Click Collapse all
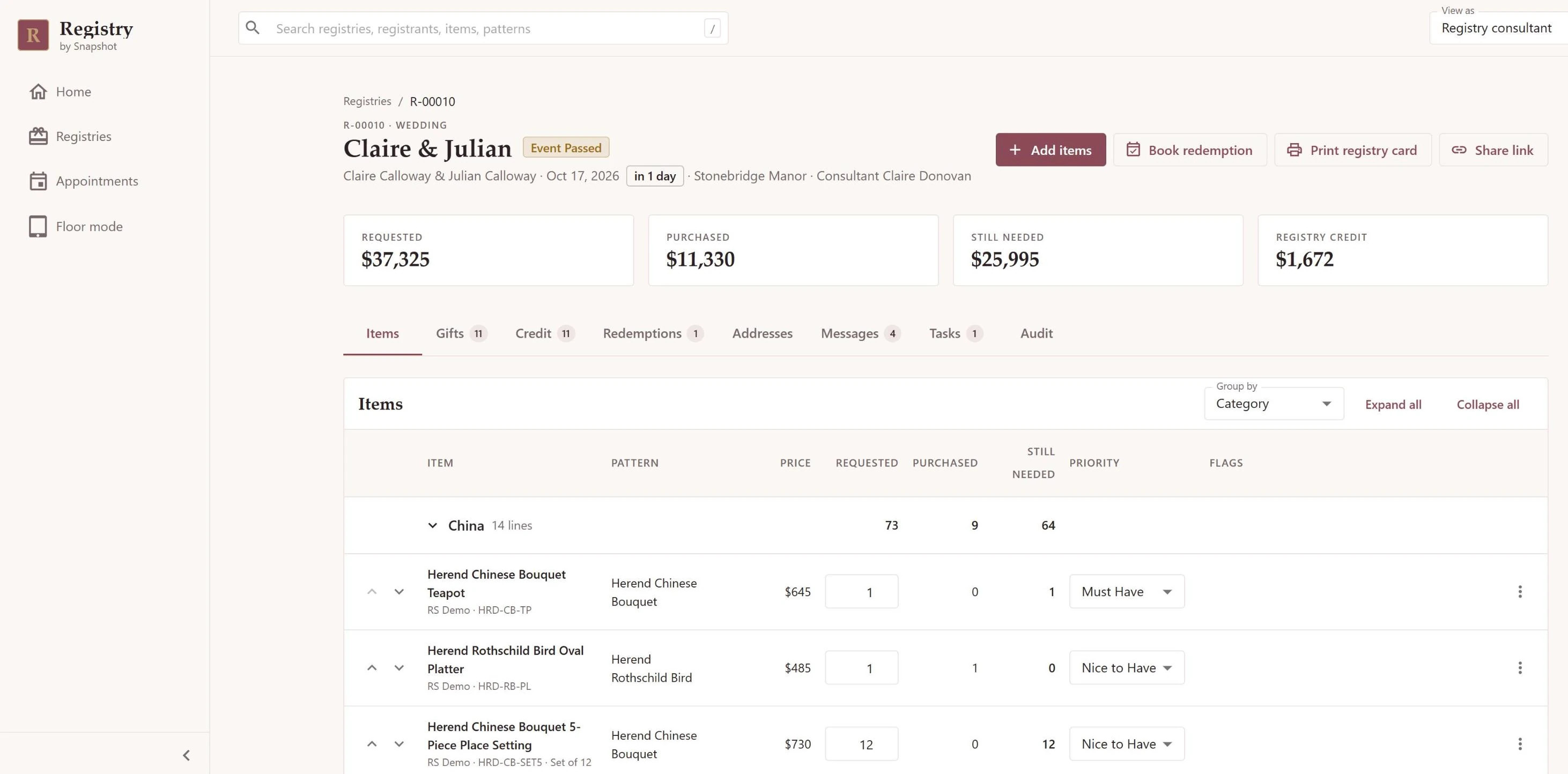Image resolution: width=1568 pixels, height=774 pixels. 1488,404
